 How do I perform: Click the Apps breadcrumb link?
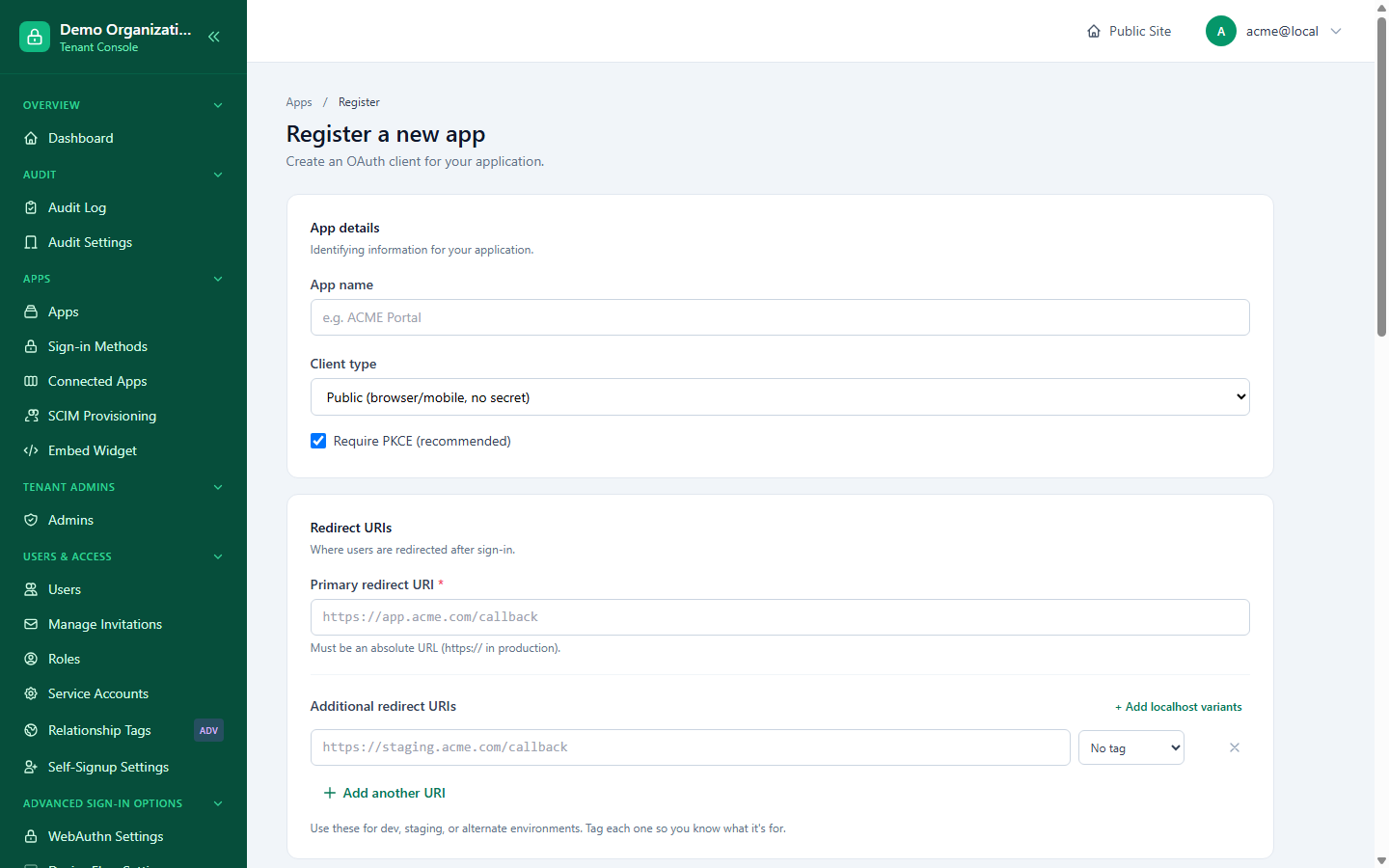pyautogui.click(x=299, y=102)
